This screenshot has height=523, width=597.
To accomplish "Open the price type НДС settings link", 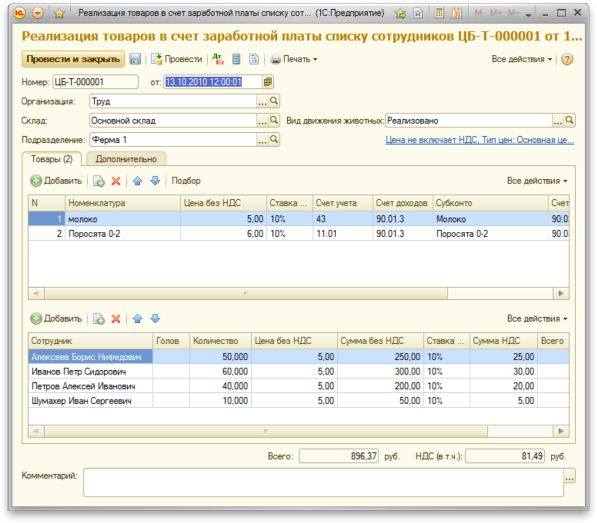I will click(480, 140).
